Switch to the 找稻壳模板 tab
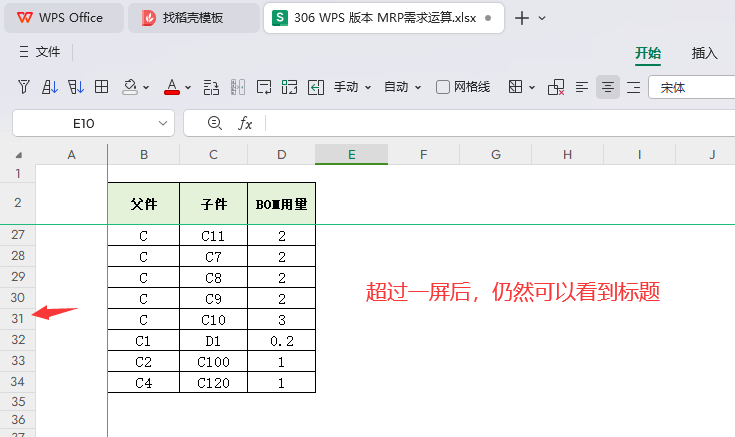Image resolution: width=735 pixels, height=437 pixels. tap(194, 18)
